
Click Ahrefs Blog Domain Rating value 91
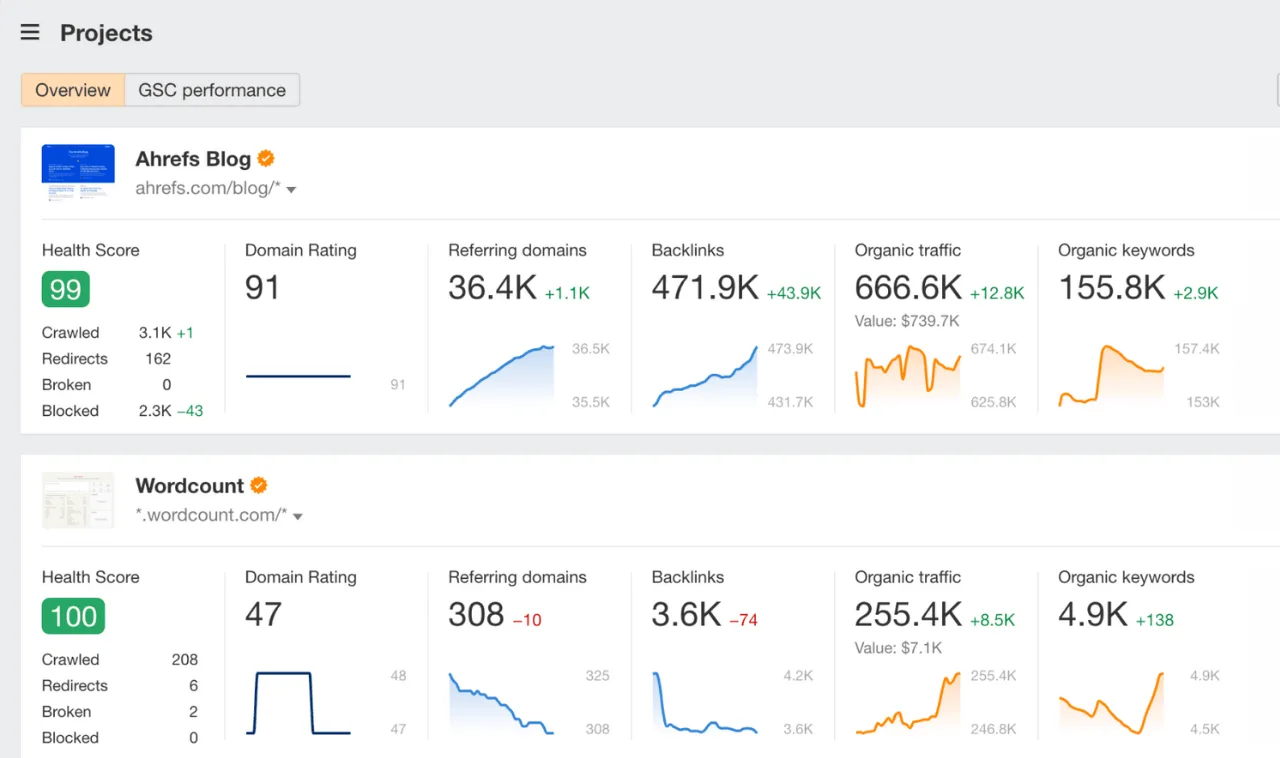263,288
